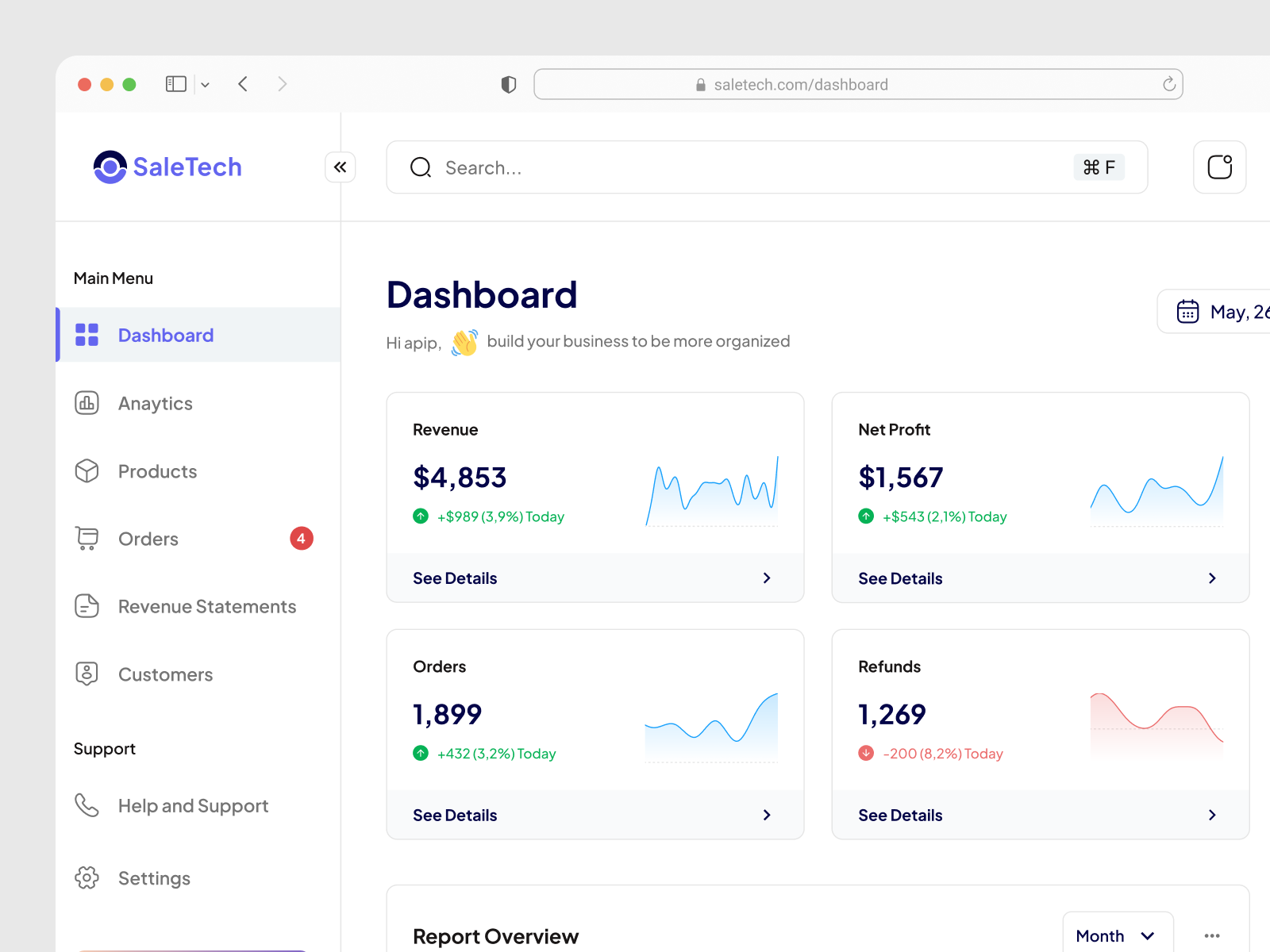
Task: Click See Details on the Refunds card
Action: click(900, 815)
